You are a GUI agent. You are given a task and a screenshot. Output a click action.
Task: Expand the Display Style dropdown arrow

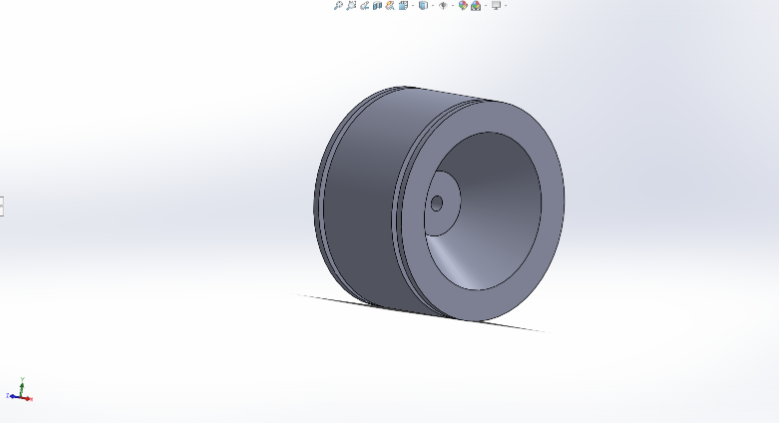click(432, 6)
